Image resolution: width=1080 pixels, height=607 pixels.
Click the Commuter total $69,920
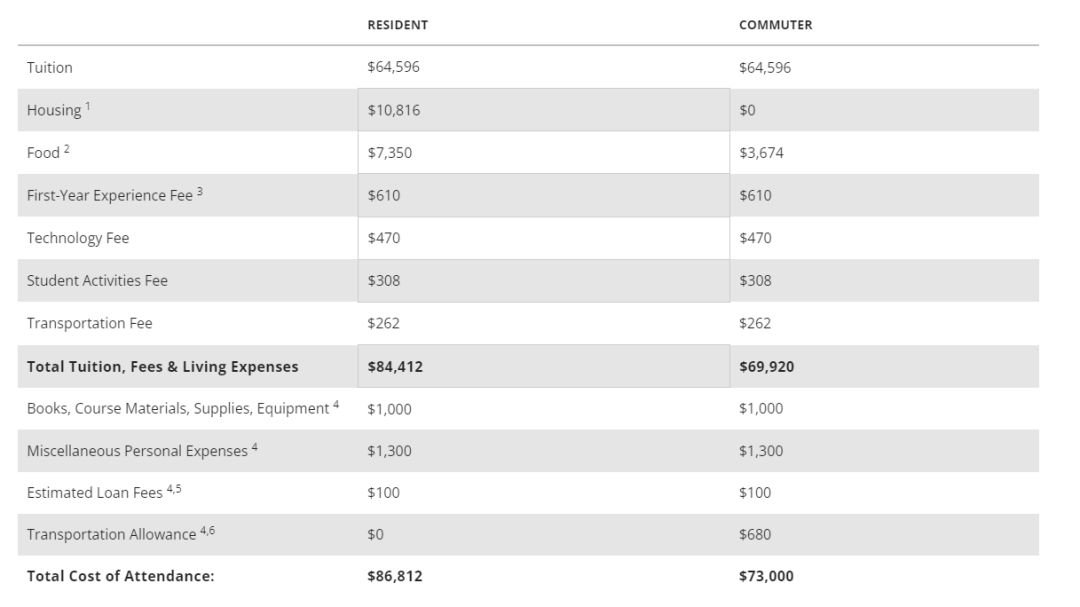click(767, 367)
